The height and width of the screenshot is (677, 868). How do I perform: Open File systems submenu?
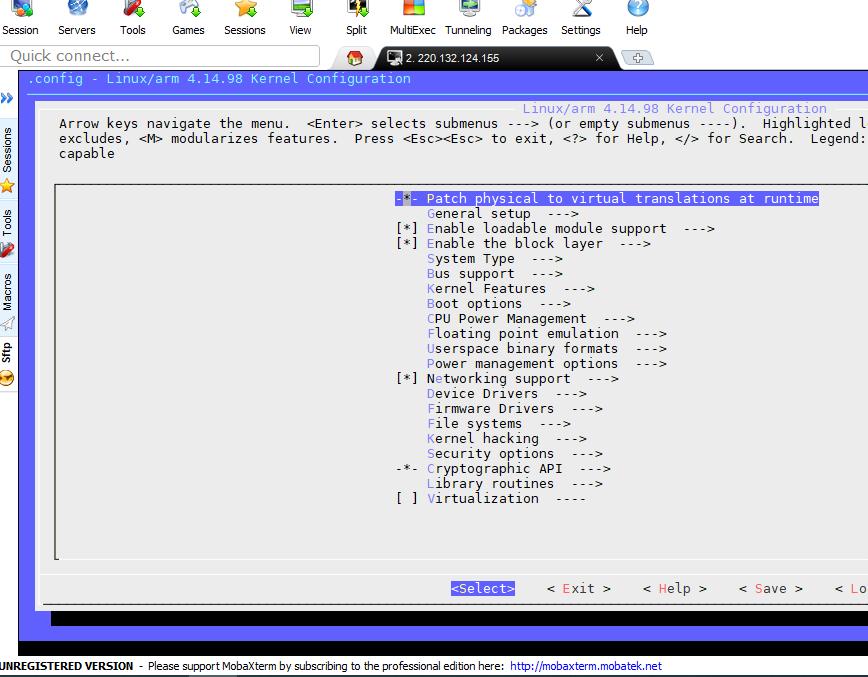point(498,423)
